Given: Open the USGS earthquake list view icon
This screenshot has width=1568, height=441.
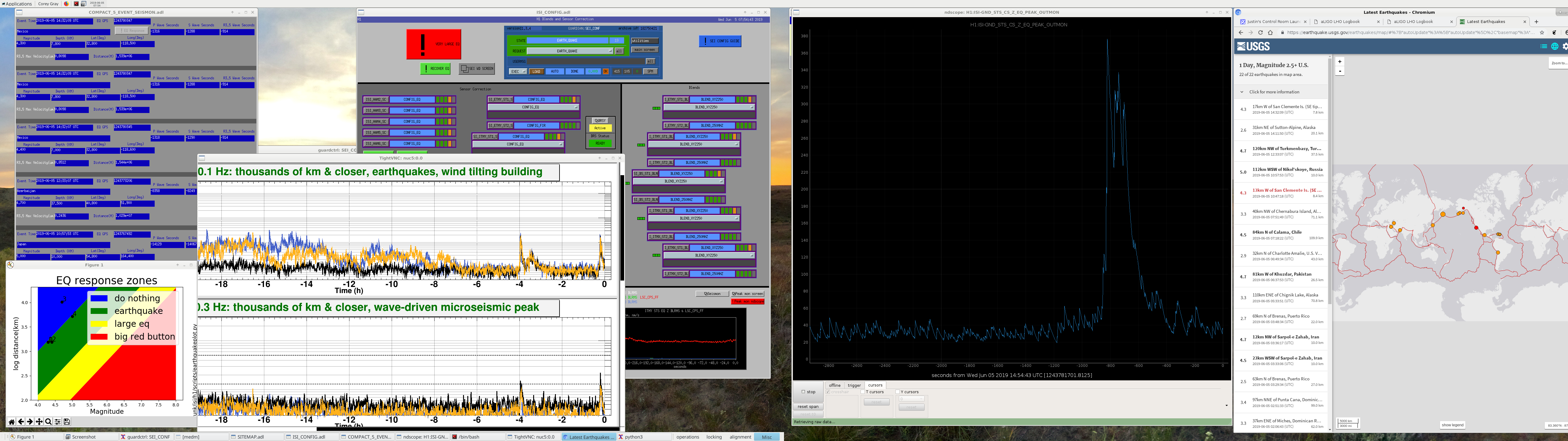Looking at the screenshot, I should click(1543, 46).
